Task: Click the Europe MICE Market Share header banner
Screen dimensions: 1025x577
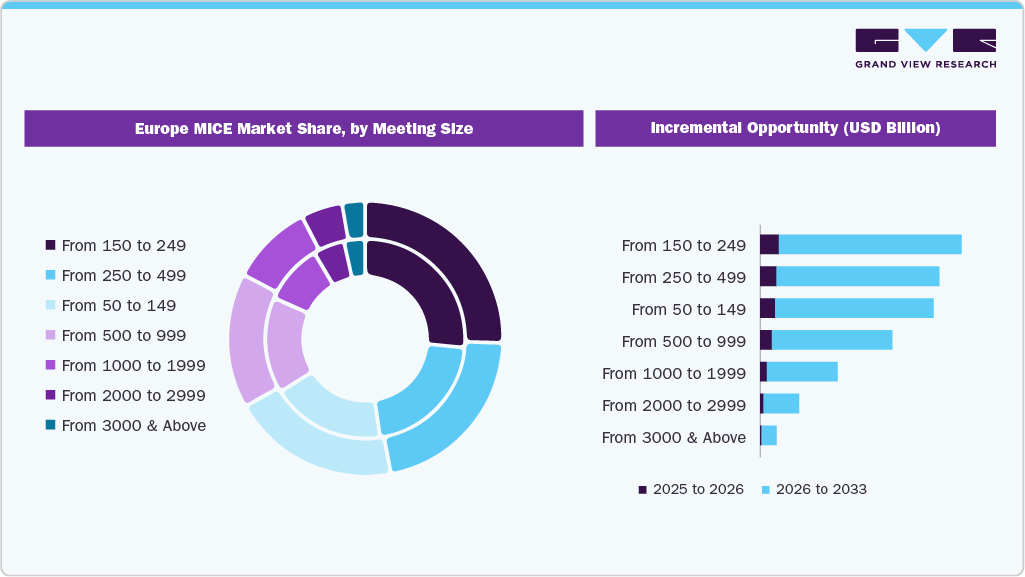Action: tap(304, 128)
